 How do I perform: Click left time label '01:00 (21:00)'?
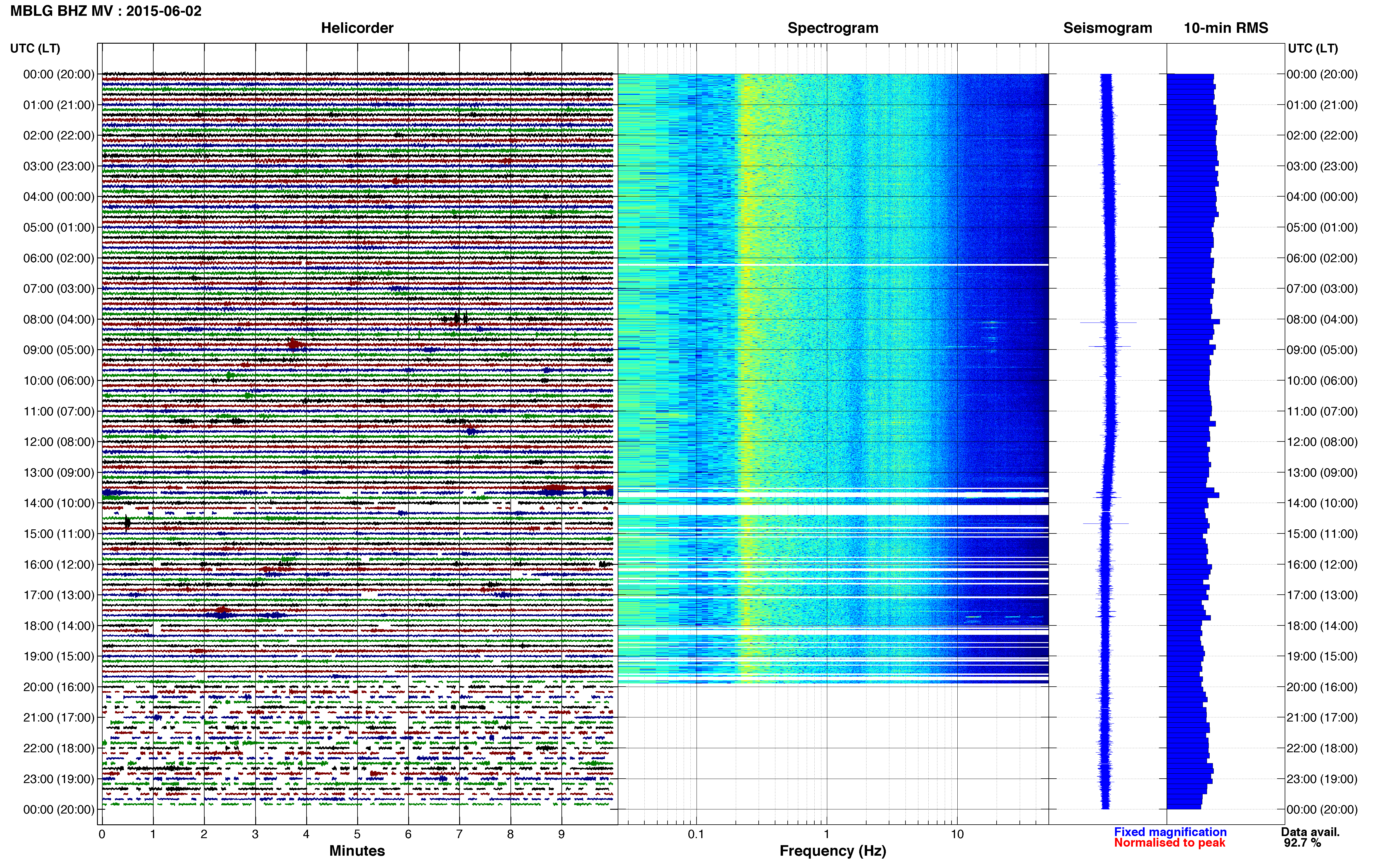click(59, 105)
